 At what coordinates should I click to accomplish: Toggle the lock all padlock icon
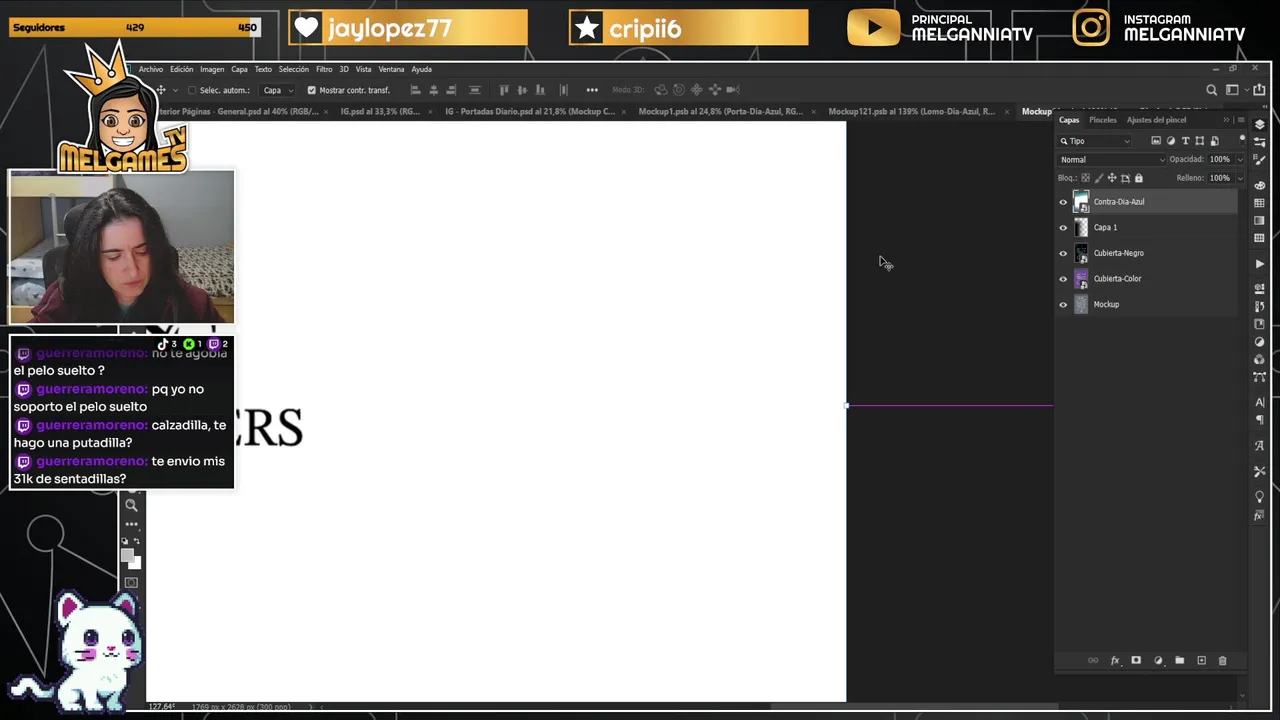1138,178
